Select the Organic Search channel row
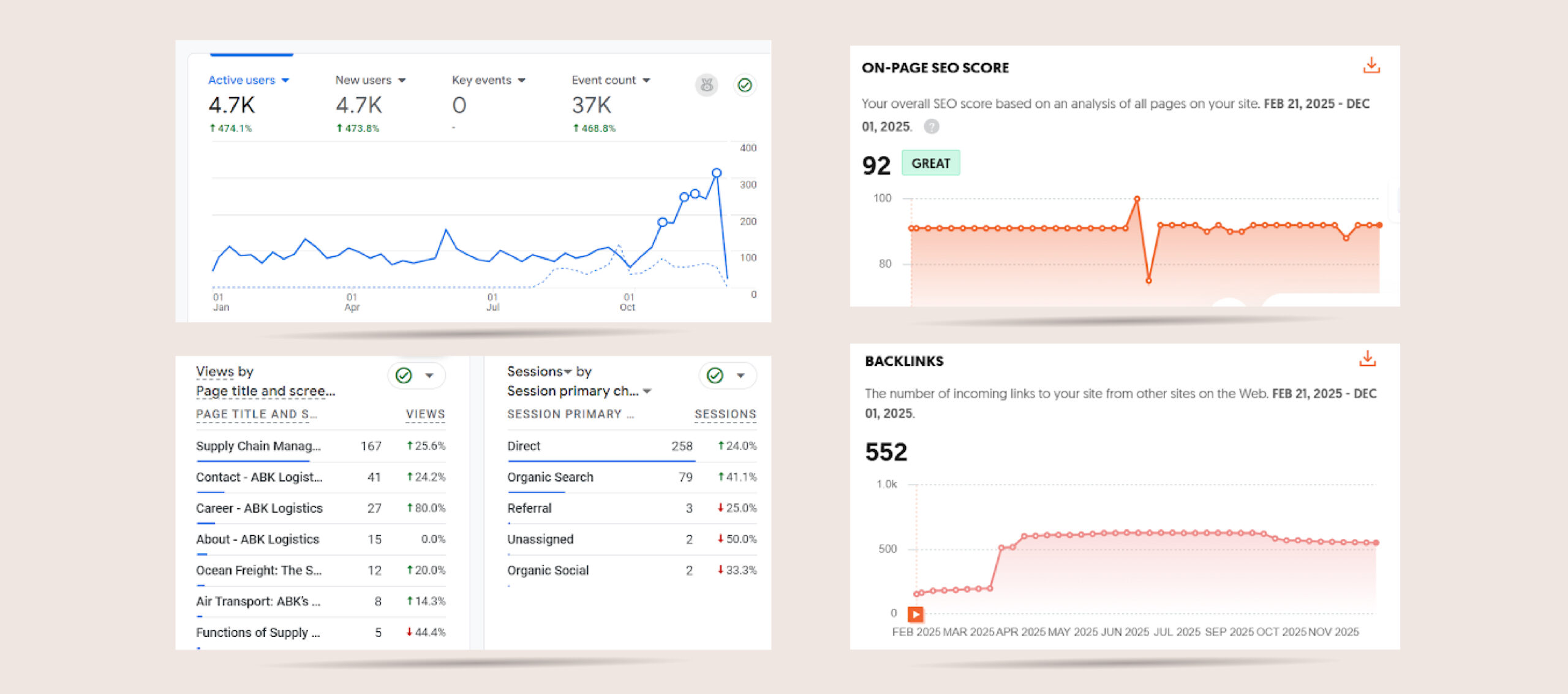The width and height of the screenshot is (1568, 694). point(549,477)
